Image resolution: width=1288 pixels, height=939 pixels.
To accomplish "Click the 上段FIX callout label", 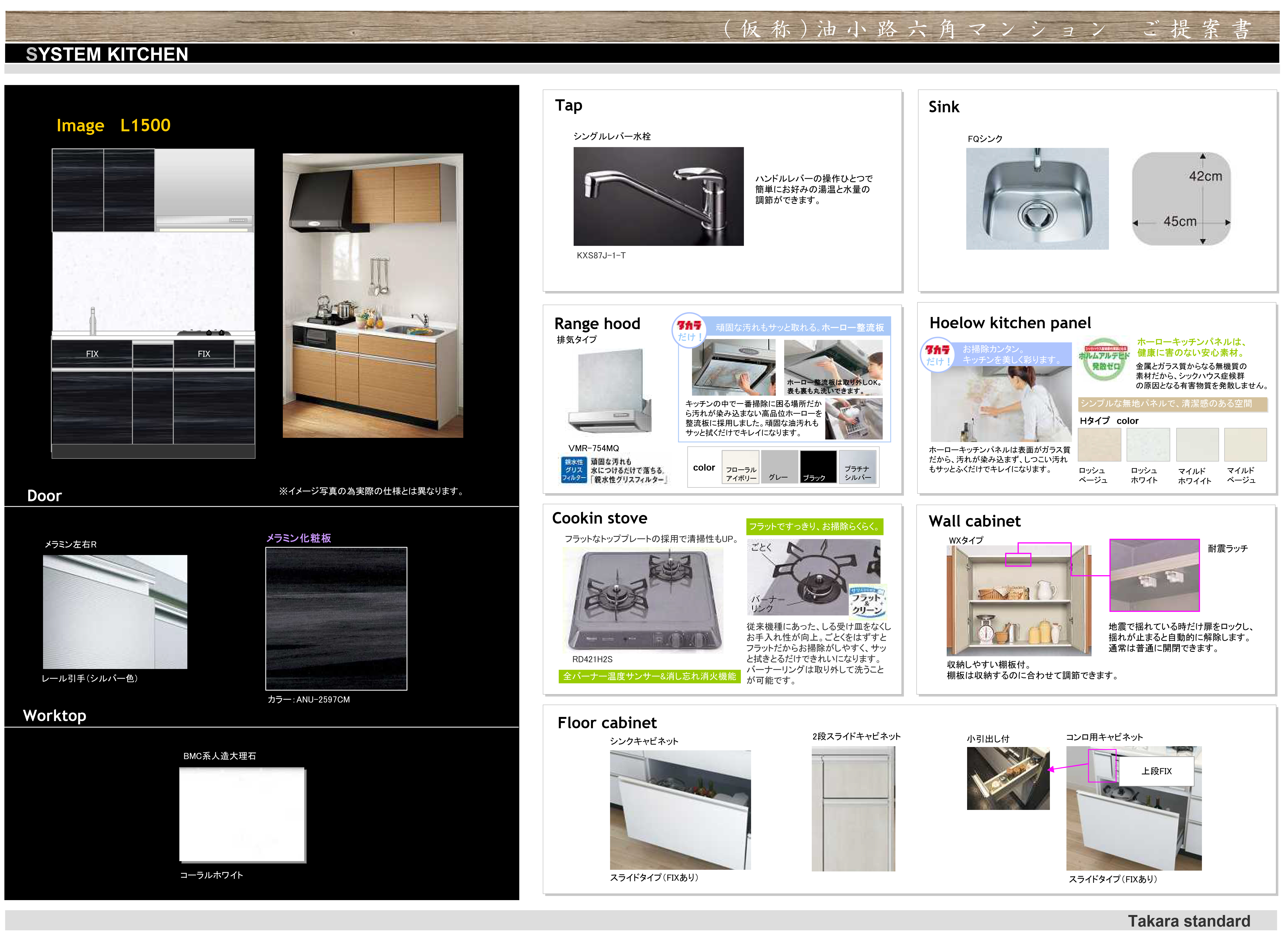I will [1156, 771].
